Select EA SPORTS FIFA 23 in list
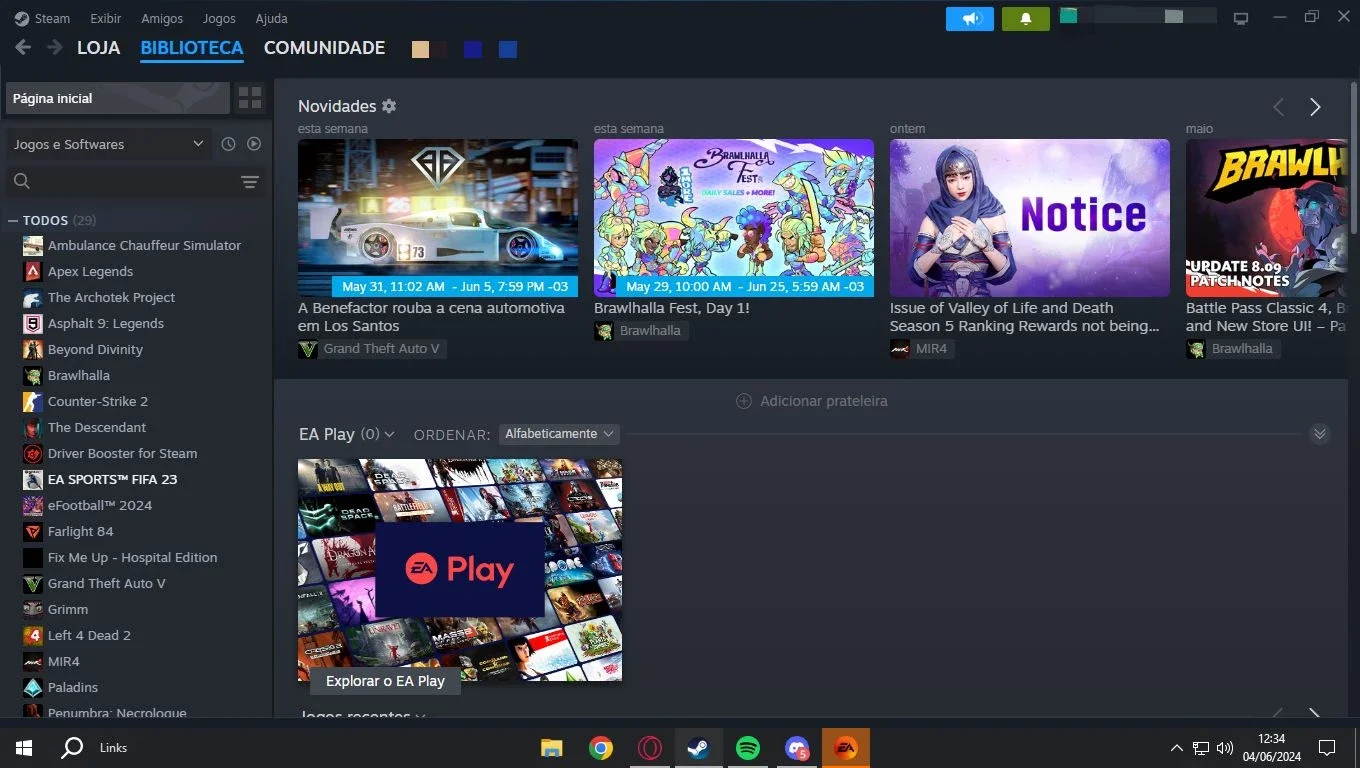Image resolution: width=1360 pixels, height=768 pixels. pyautogui.click(x=112, y=479)
